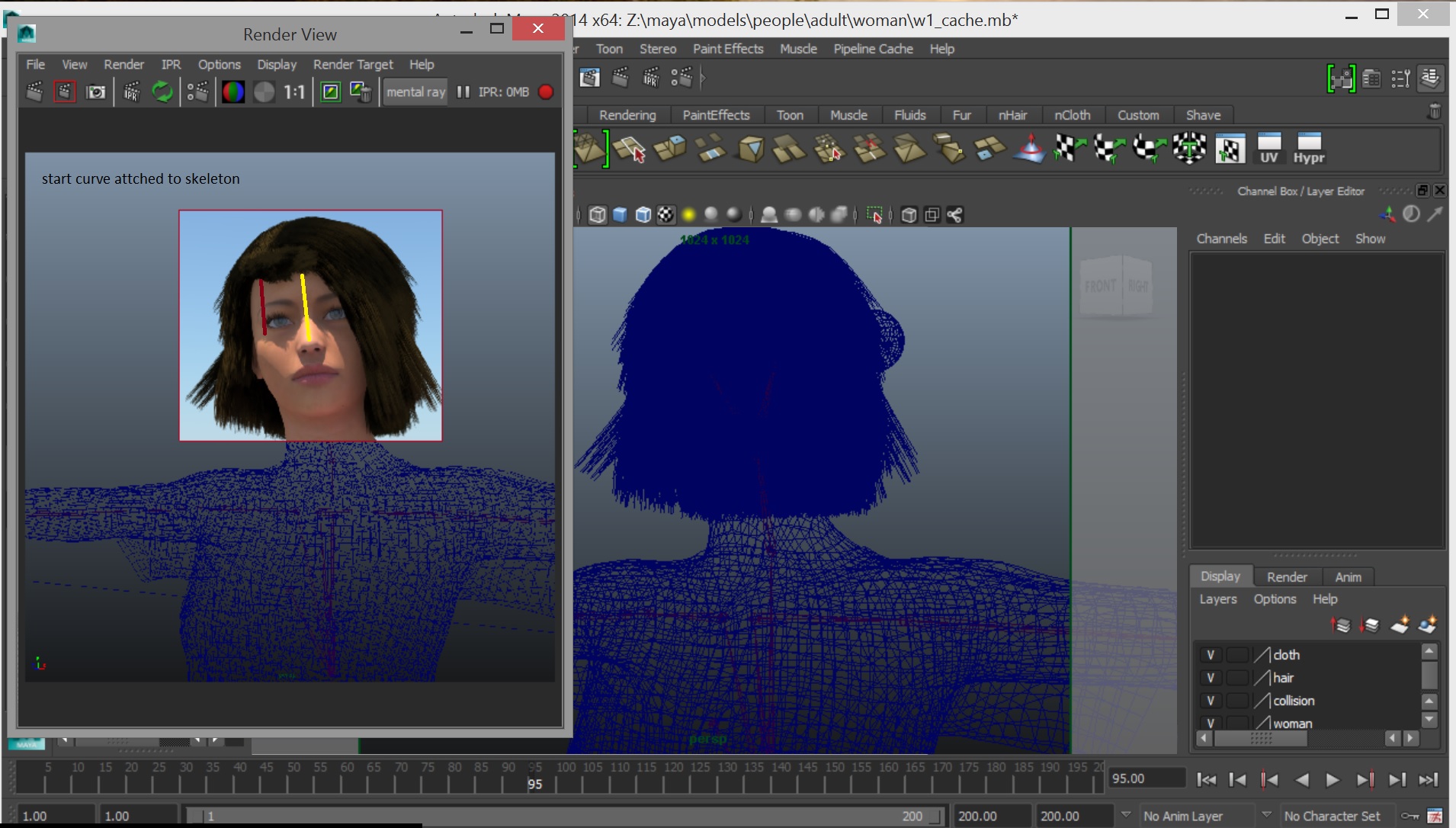Move selected layer up icon
Viewport: 1456px width, 828px height.
(1341, 625)
